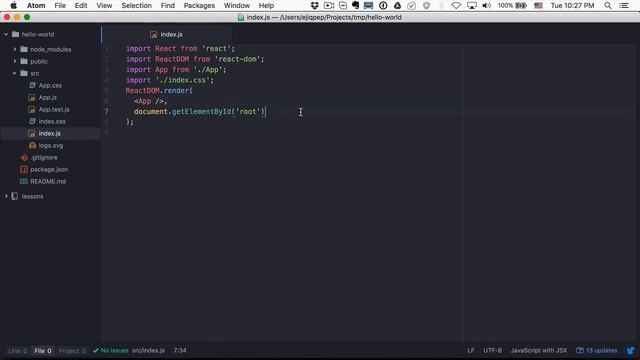Viewport: 640px width, 360px height.
Task: Open the Apple menu
Action: (x=13, y=5)
